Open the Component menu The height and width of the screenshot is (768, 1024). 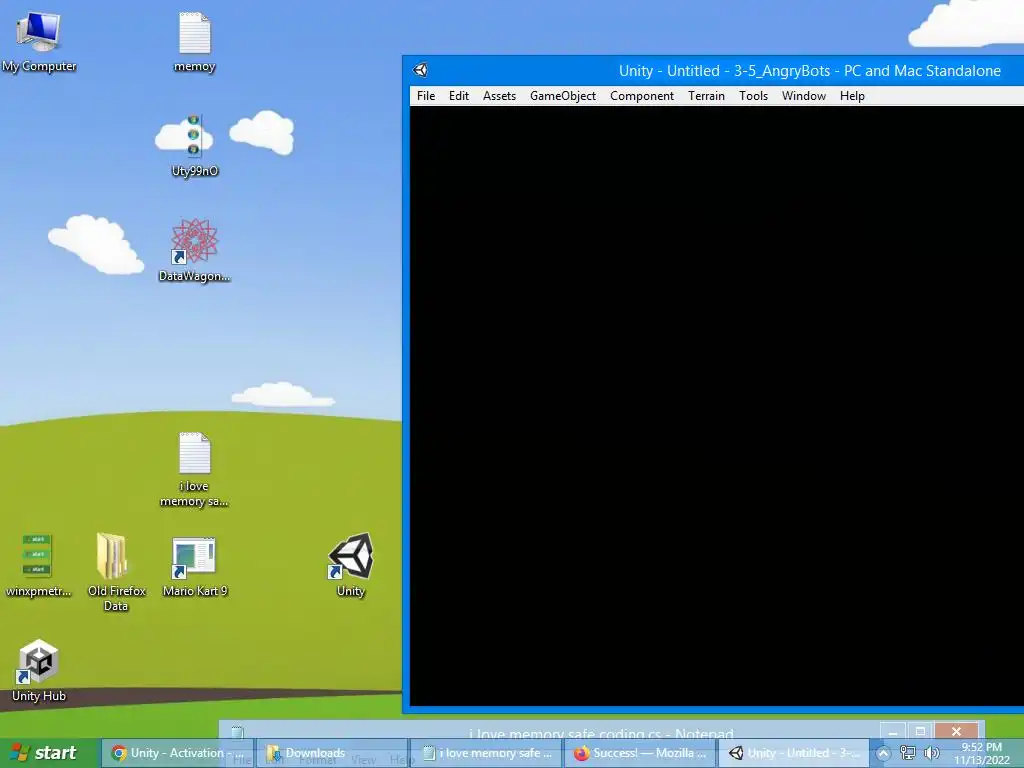[642, 96]
